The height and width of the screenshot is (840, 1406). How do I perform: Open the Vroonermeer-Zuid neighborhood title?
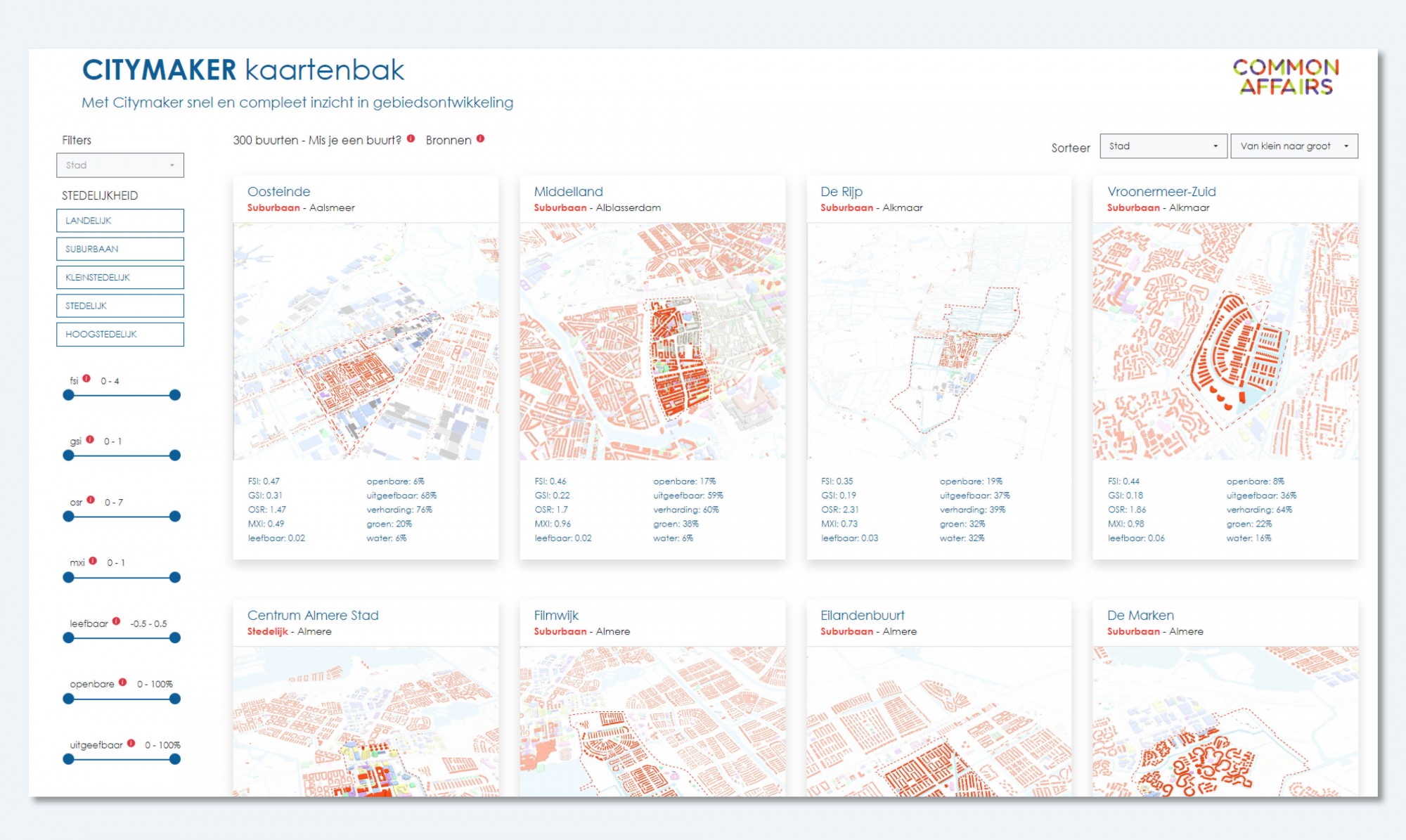pos(1161,191)
